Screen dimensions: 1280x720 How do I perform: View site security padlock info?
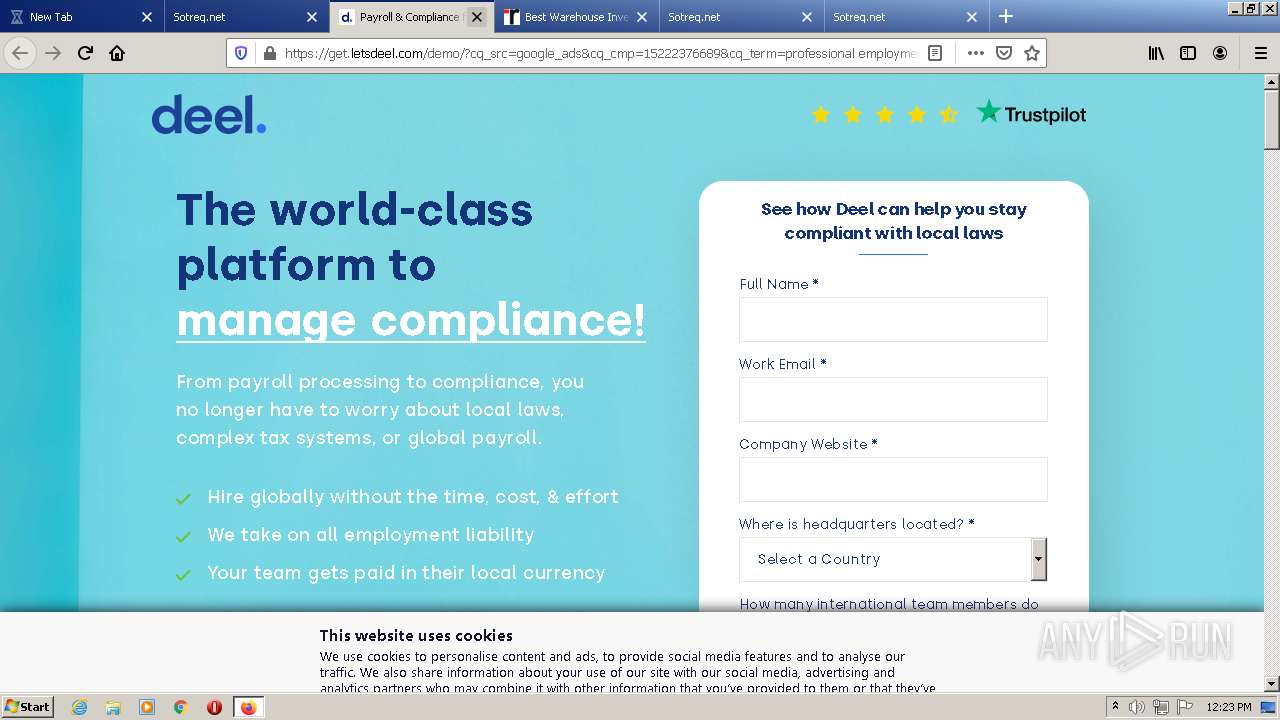[x=269, y=53]
